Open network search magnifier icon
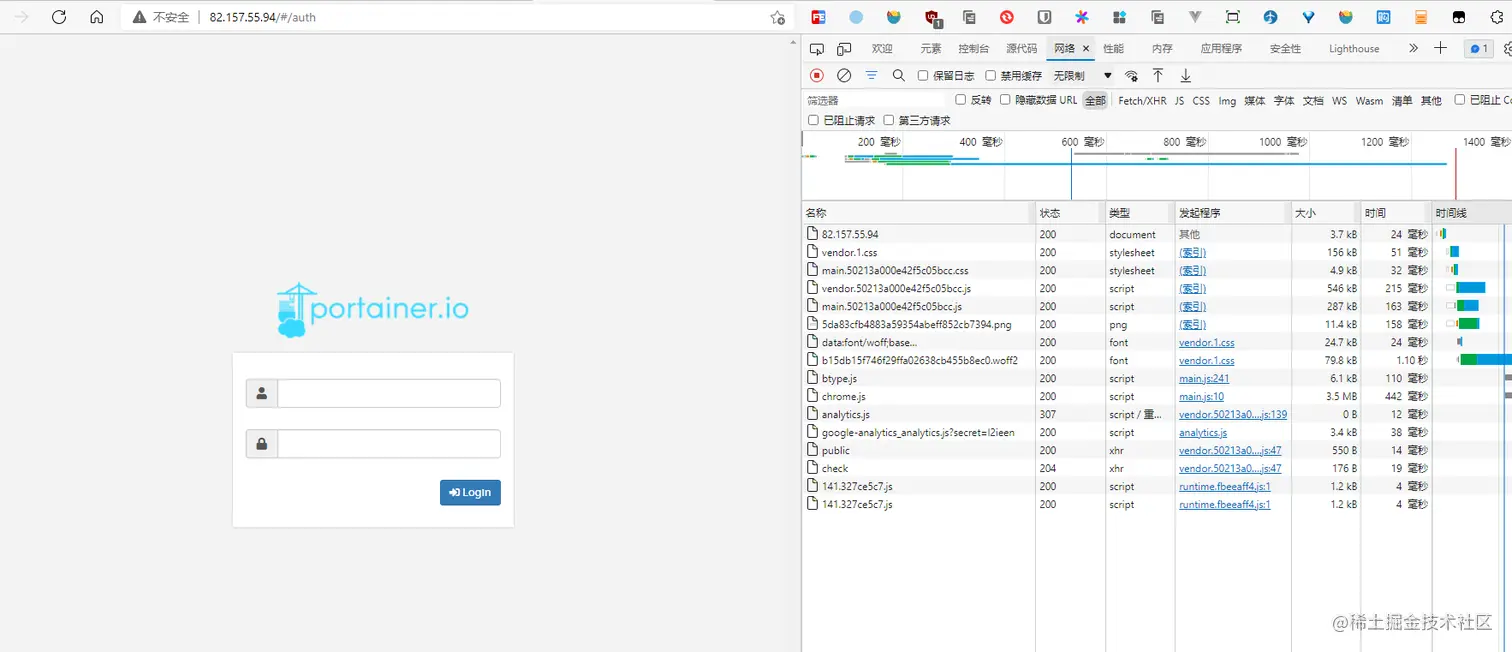 pyautogui.click(x=898, y=75)
